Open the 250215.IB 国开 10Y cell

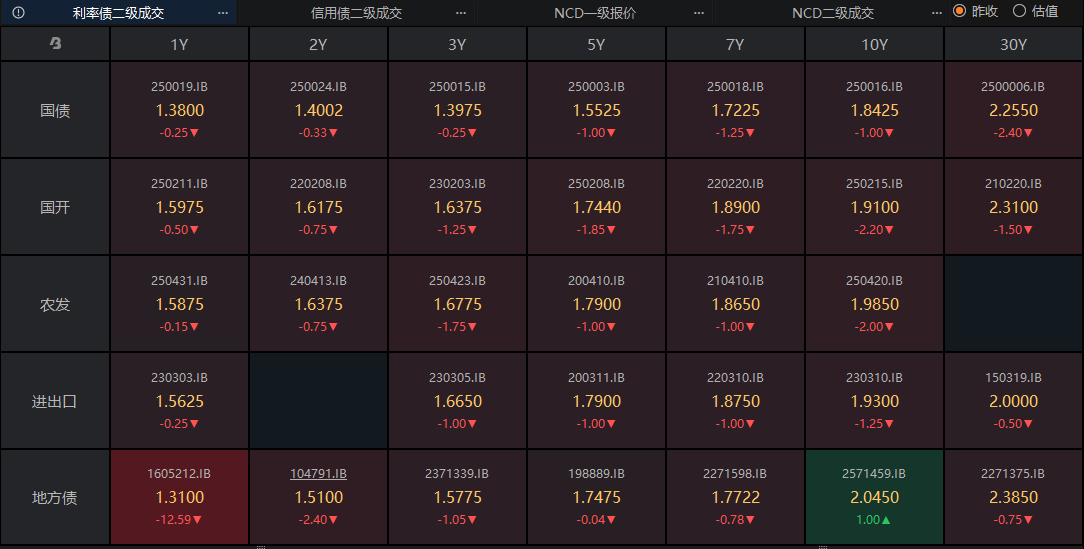pyautogui.click(x=874, y=207)
